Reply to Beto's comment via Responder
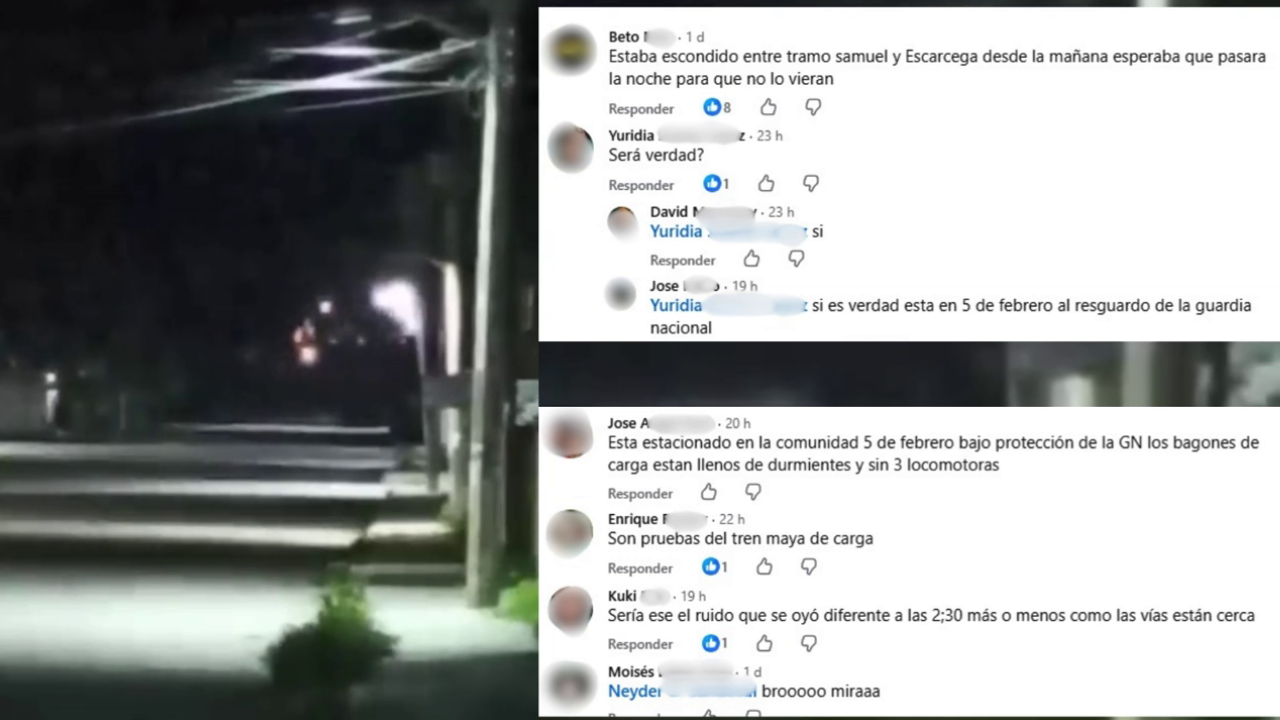Viewport: 1280px width, 720px height. pyautogui.click(x=641, y=108)
